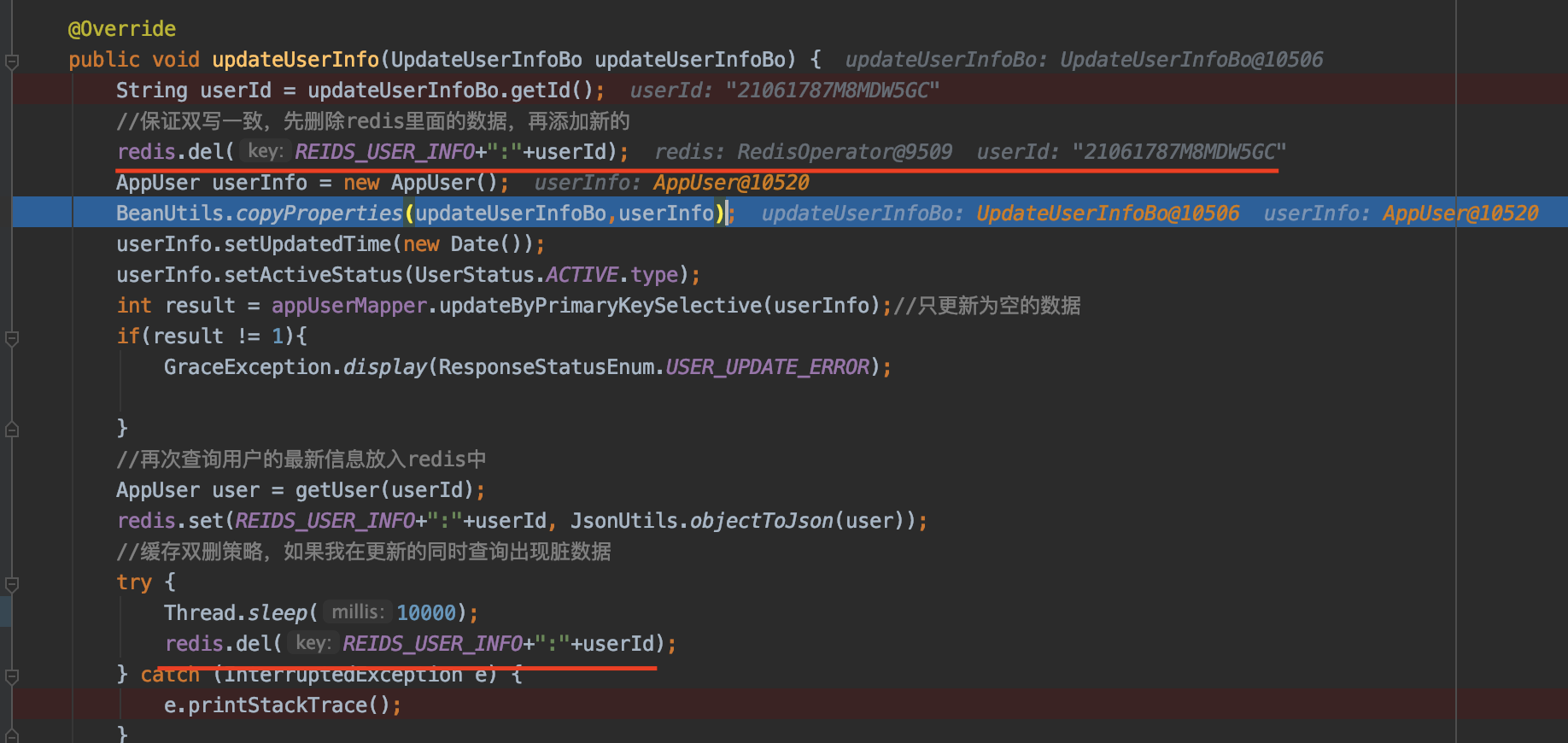Click the objectToJson method call
The image size is (1568, 743).
pos(762,521)
